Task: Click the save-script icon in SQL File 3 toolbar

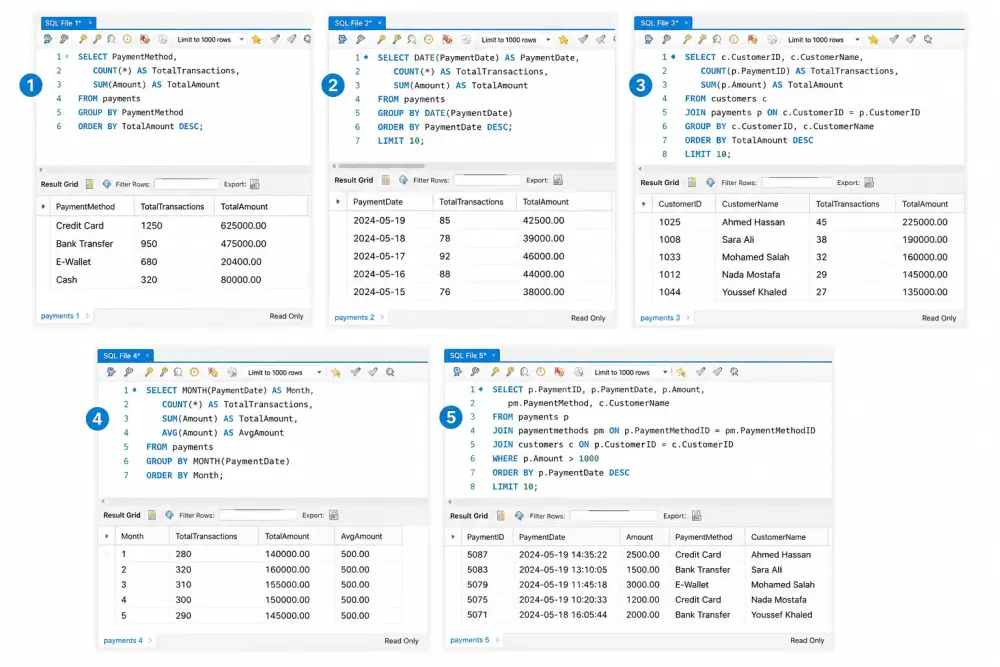Action: (666, 40)
